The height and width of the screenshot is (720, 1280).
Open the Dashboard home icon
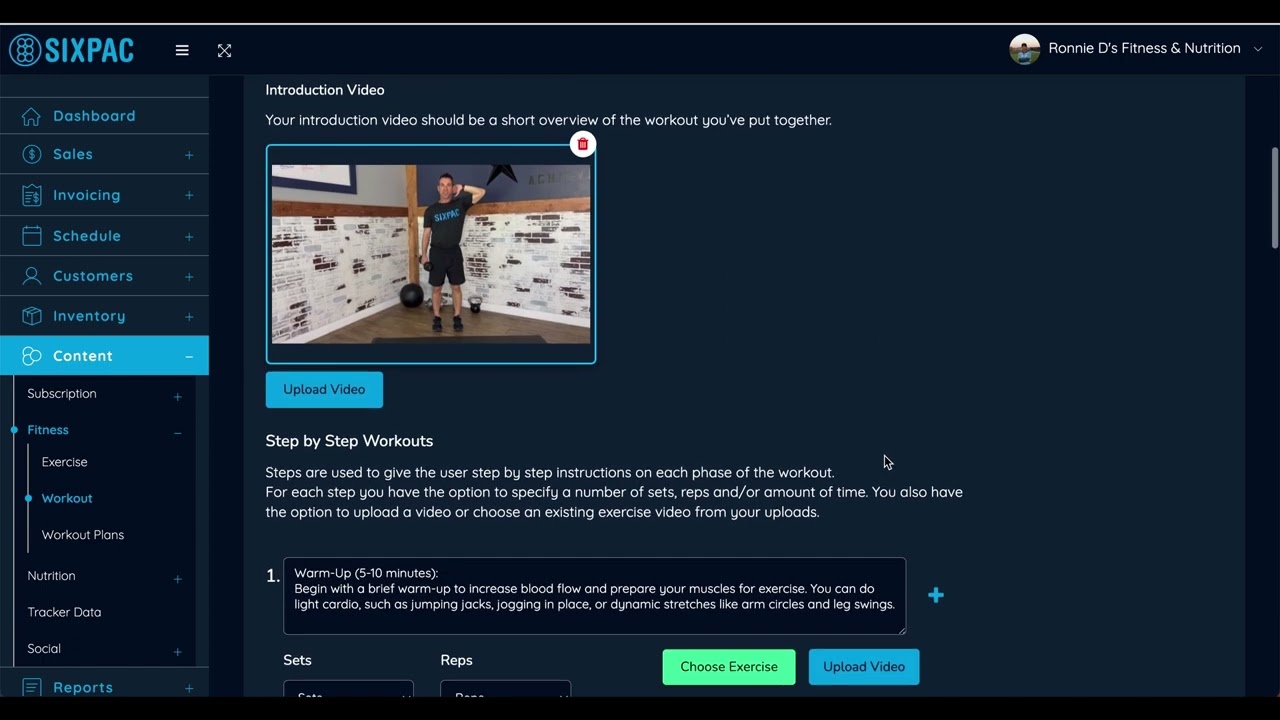(32, 115)
